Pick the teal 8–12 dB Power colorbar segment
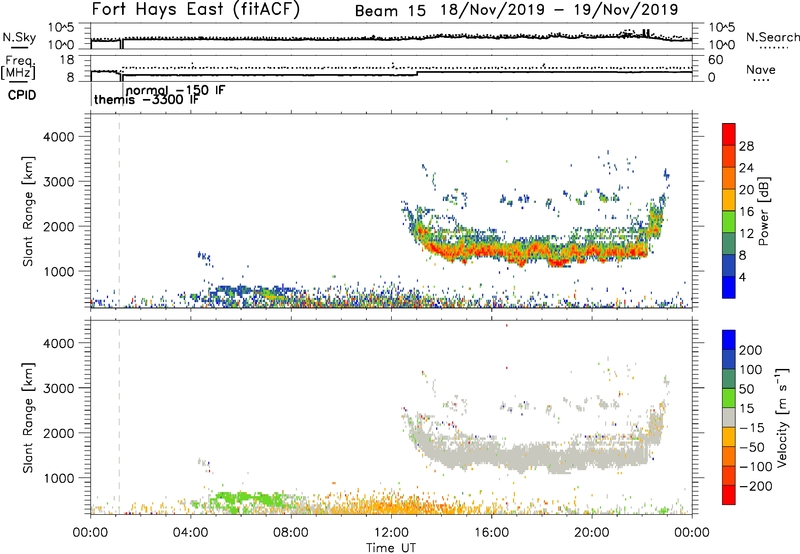Image resolution: width=800 pixels, height=554 pixels. (729, 244)
